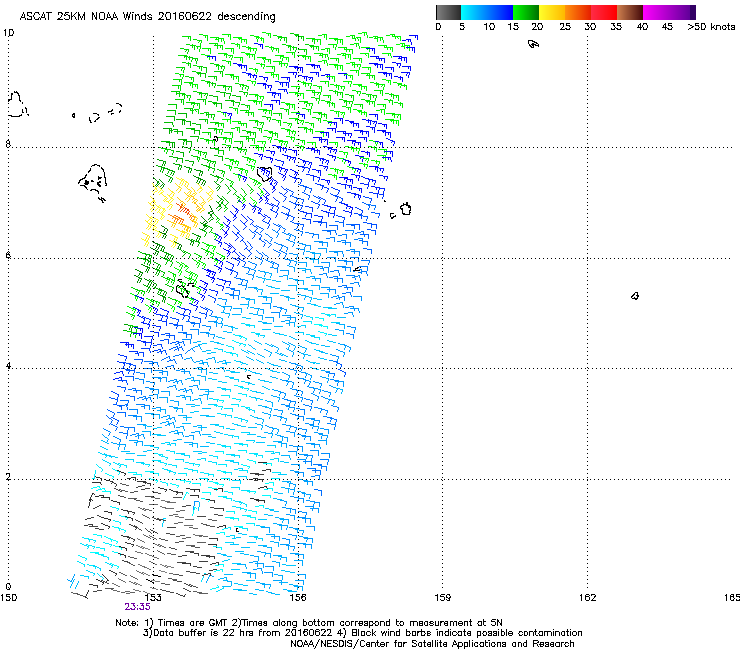Click the legend tick label '25'

[565, 27]
